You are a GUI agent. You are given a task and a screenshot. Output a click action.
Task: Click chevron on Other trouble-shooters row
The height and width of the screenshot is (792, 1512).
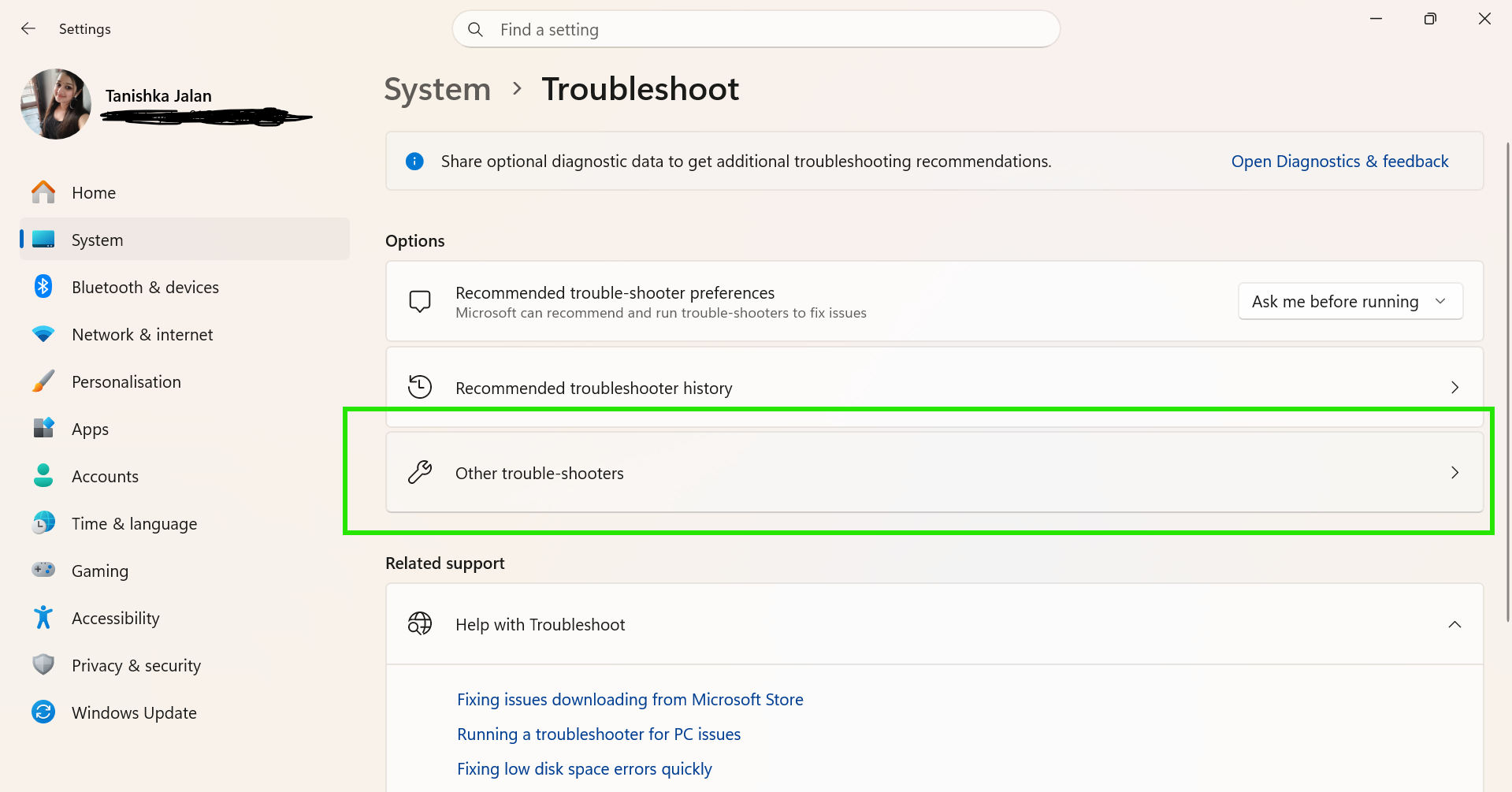pyautogui.click(x=1454, y=473)
